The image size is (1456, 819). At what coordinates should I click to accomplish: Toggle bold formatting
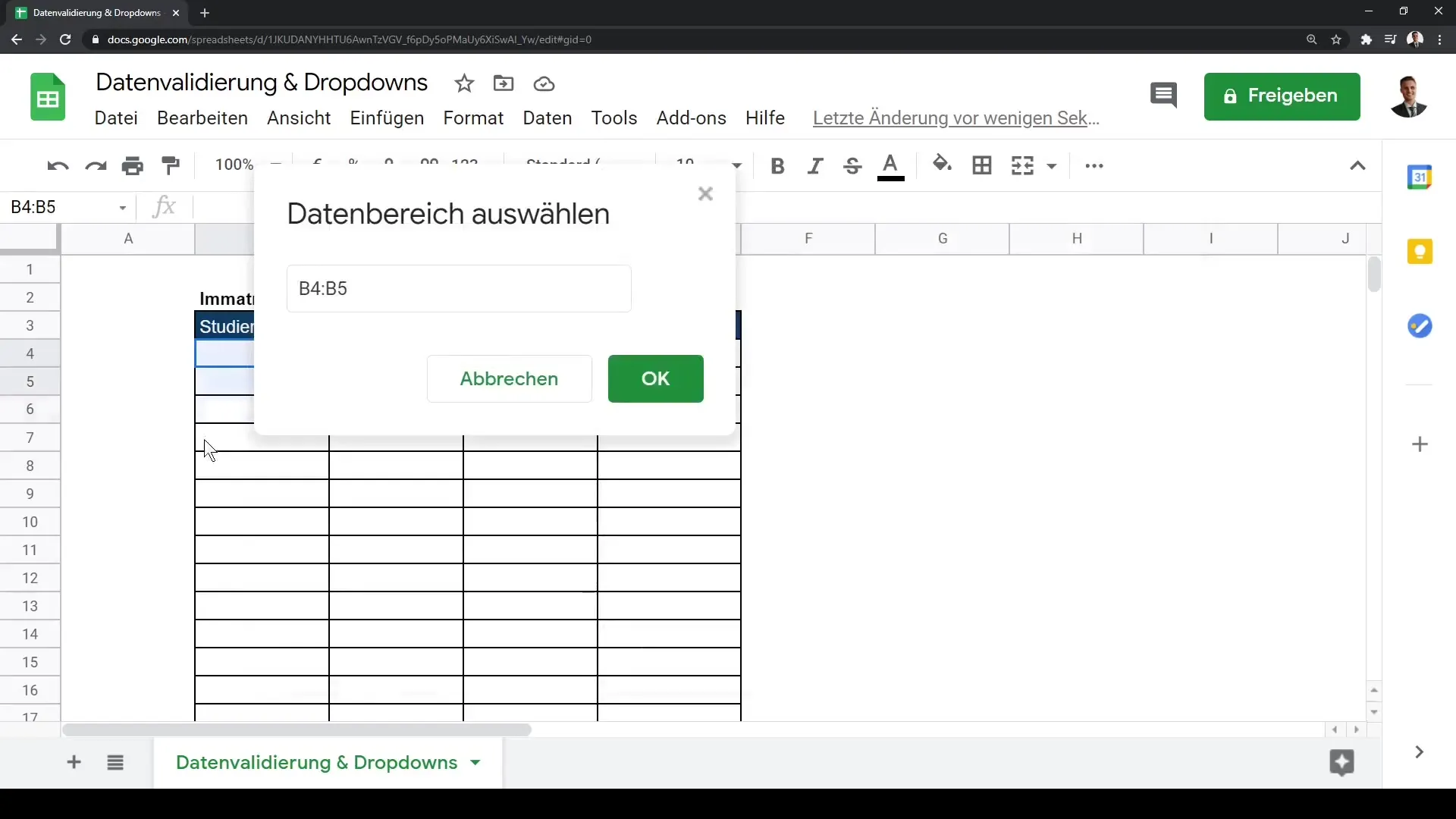[777, 166]
